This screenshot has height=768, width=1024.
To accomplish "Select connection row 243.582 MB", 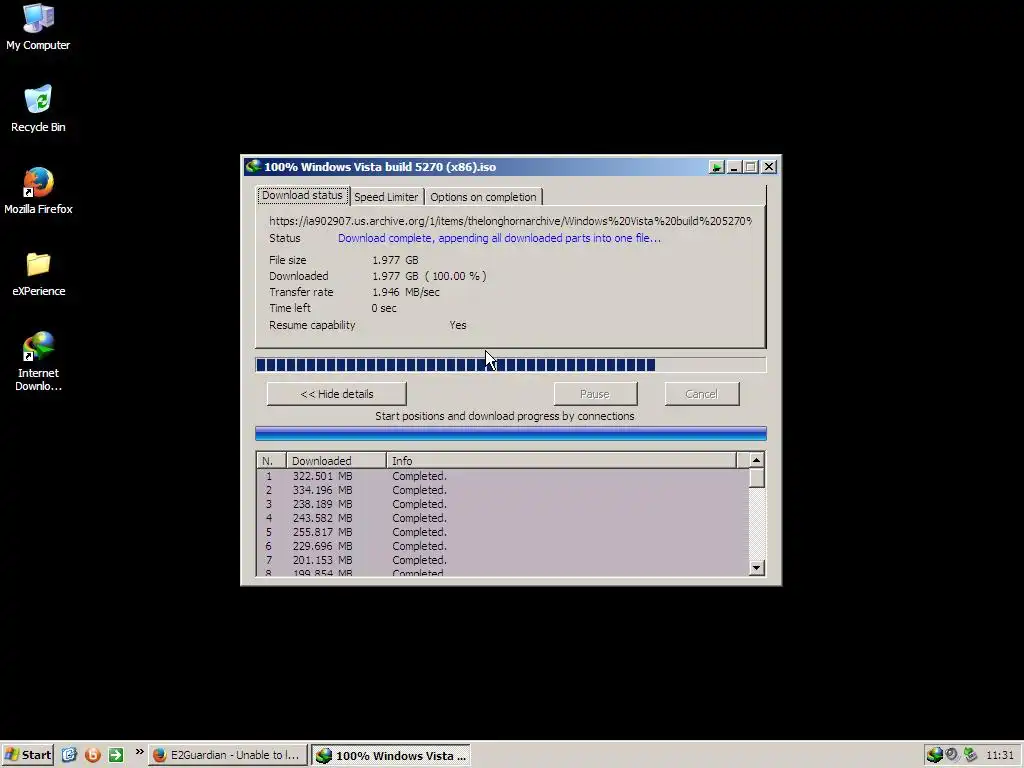I will tap(503, 518).
